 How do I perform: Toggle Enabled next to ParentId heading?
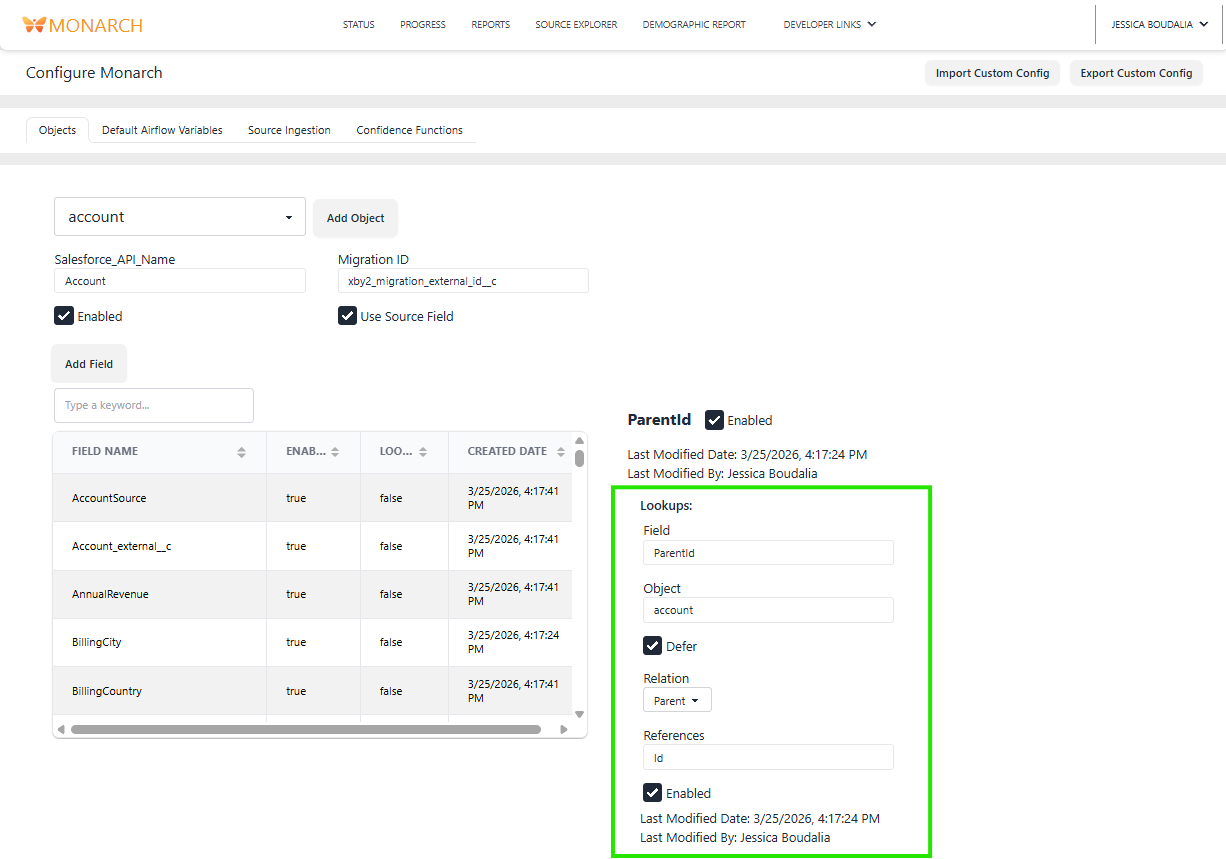713,420
